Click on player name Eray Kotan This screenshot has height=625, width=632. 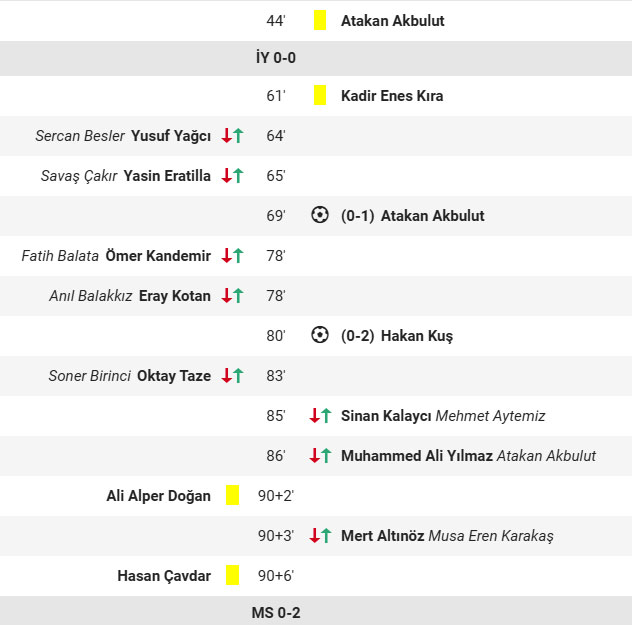point(175,296)
